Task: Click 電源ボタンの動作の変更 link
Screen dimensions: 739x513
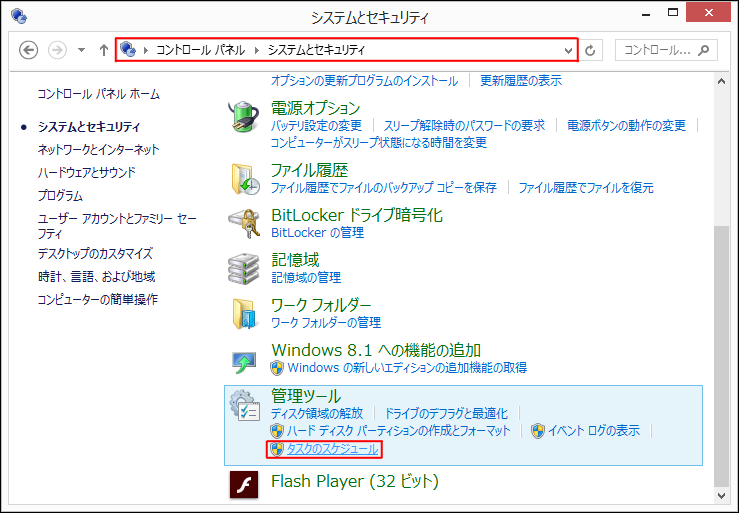Action: (x=626, y=125)
